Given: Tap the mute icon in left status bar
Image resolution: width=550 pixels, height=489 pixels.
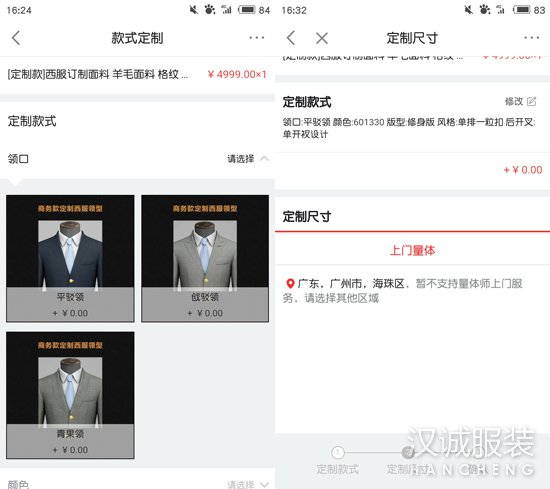Looking at the screenshot, I should [x=193, y=10].
